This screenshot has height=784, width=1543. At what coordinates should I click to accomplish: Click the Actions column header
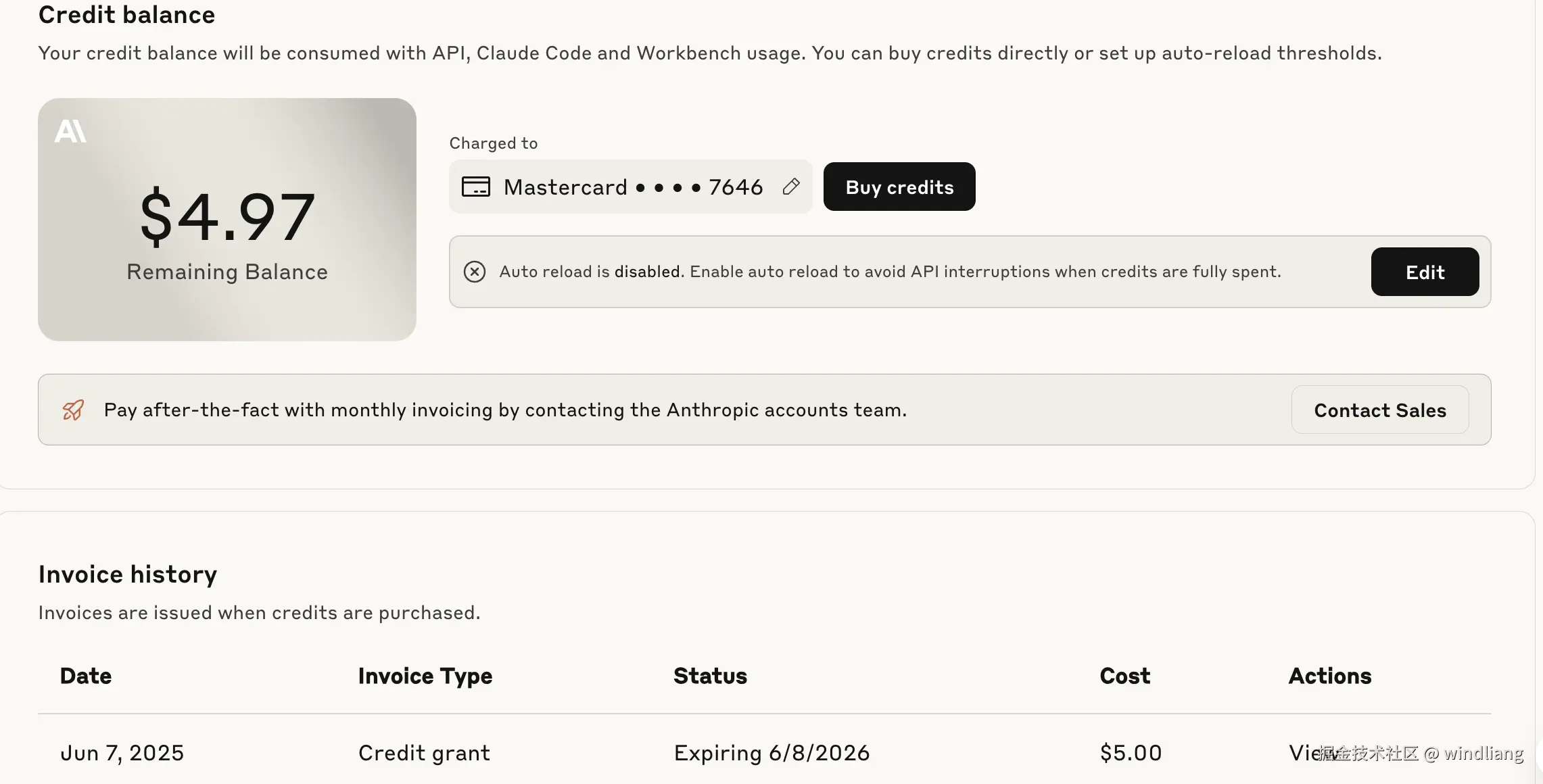point(1329,676)
